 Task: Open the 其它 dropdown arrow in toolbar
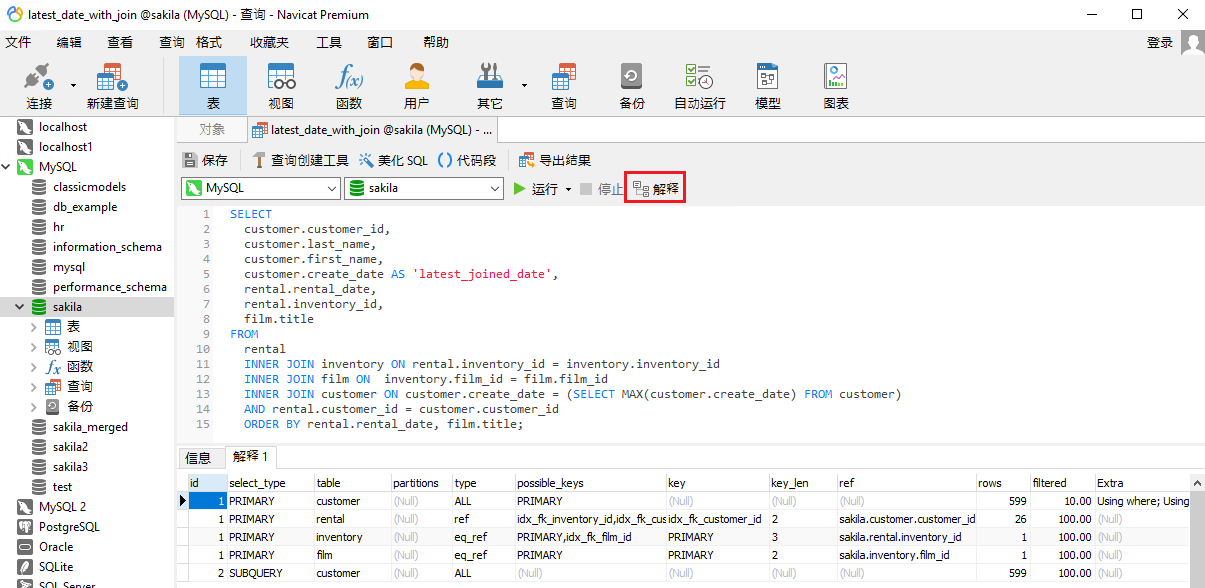pos(523,85)
